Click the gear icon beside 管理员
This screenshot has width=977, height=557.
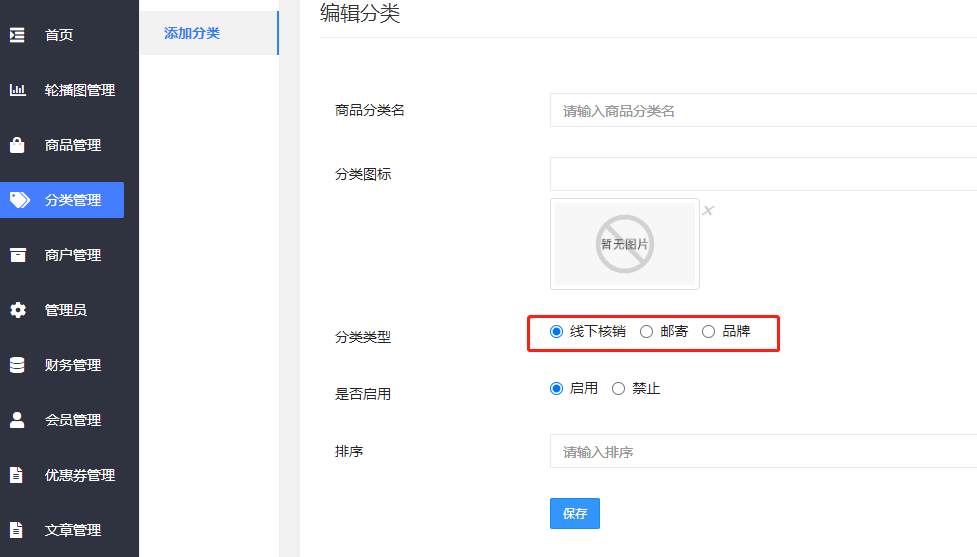click(18, 310)
